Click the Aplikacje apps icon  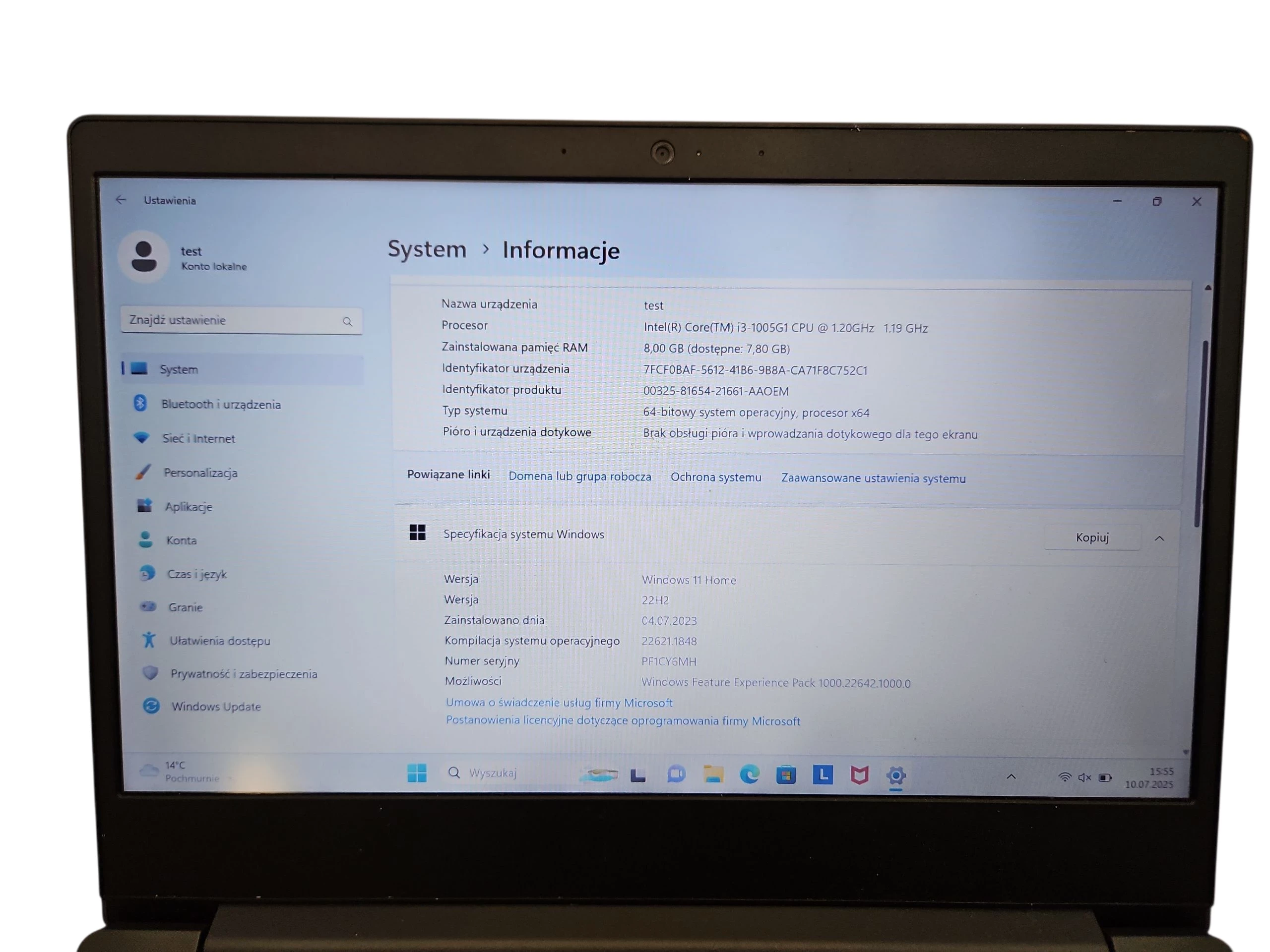pos(145,505)
